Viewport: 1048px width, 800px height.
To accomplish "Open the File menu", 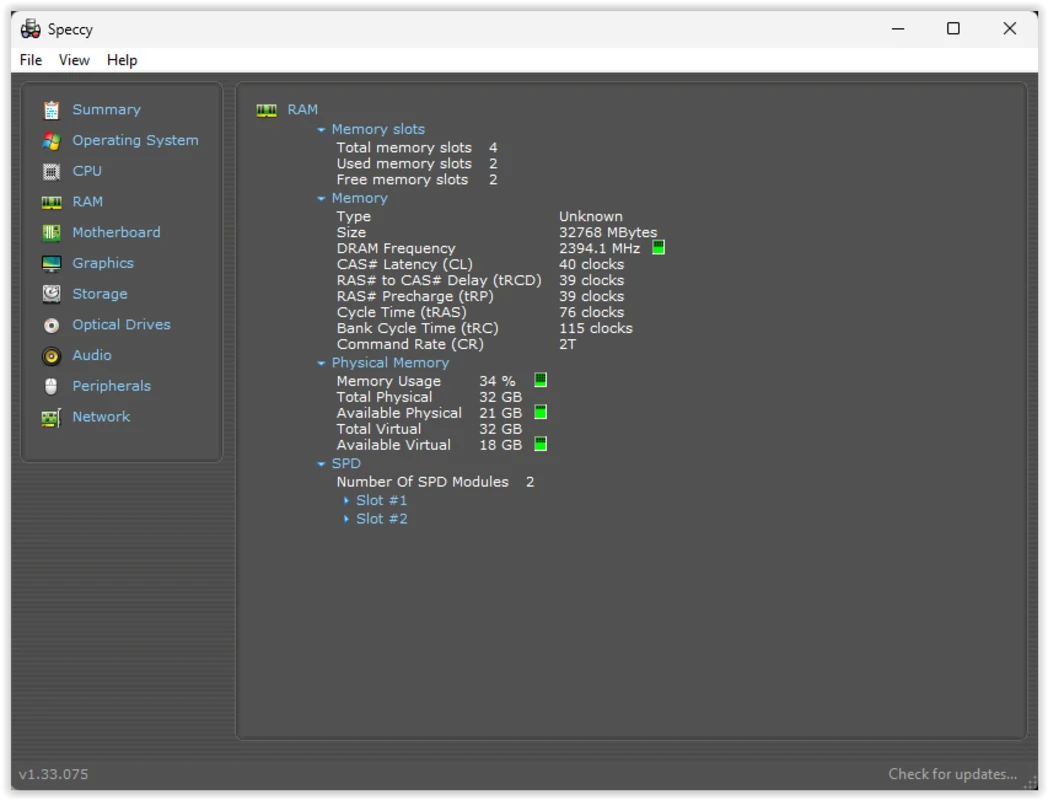I will pyautogui.click(x=30, y=60).
